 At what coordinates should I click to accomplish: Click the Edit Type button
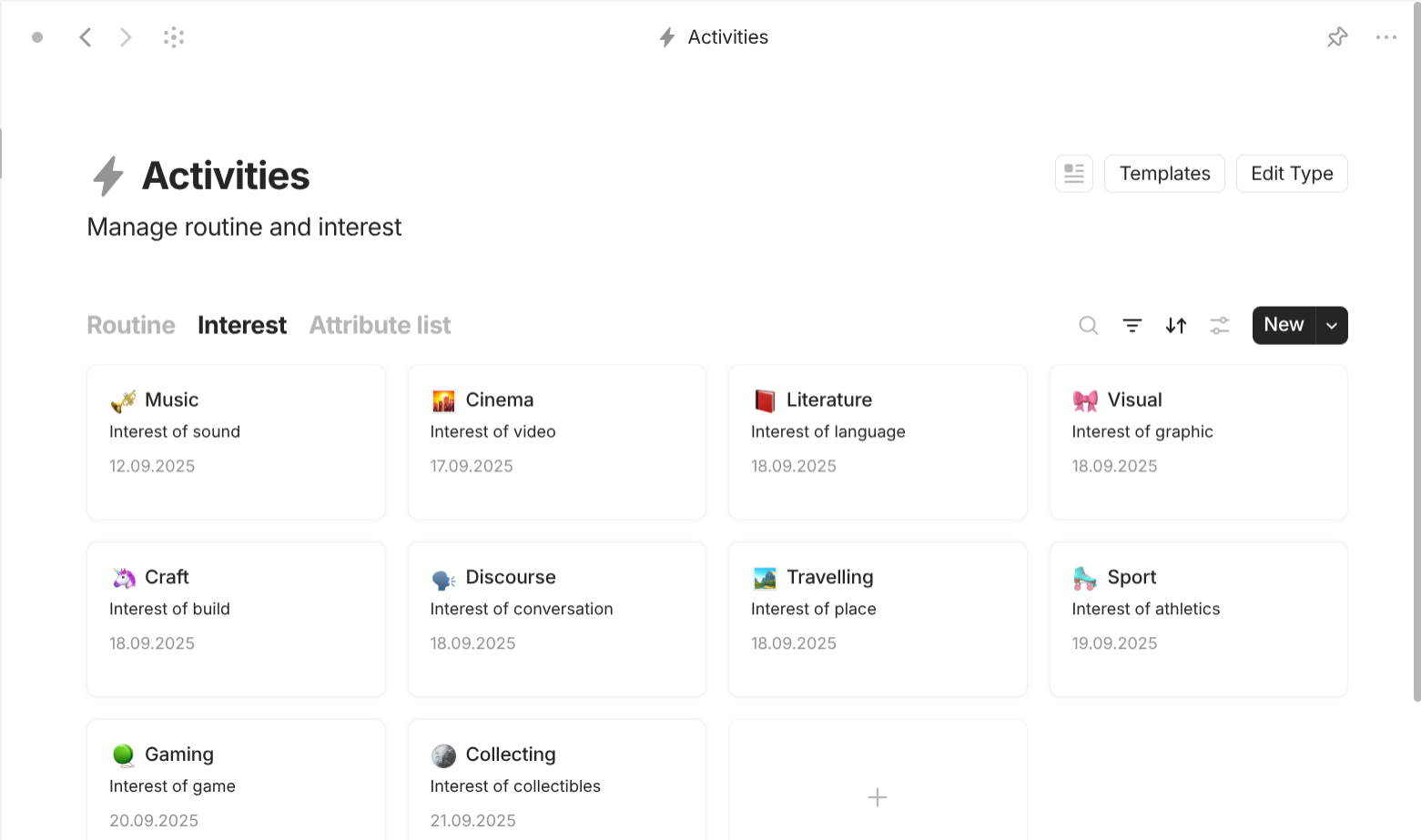click(1291, 173)
